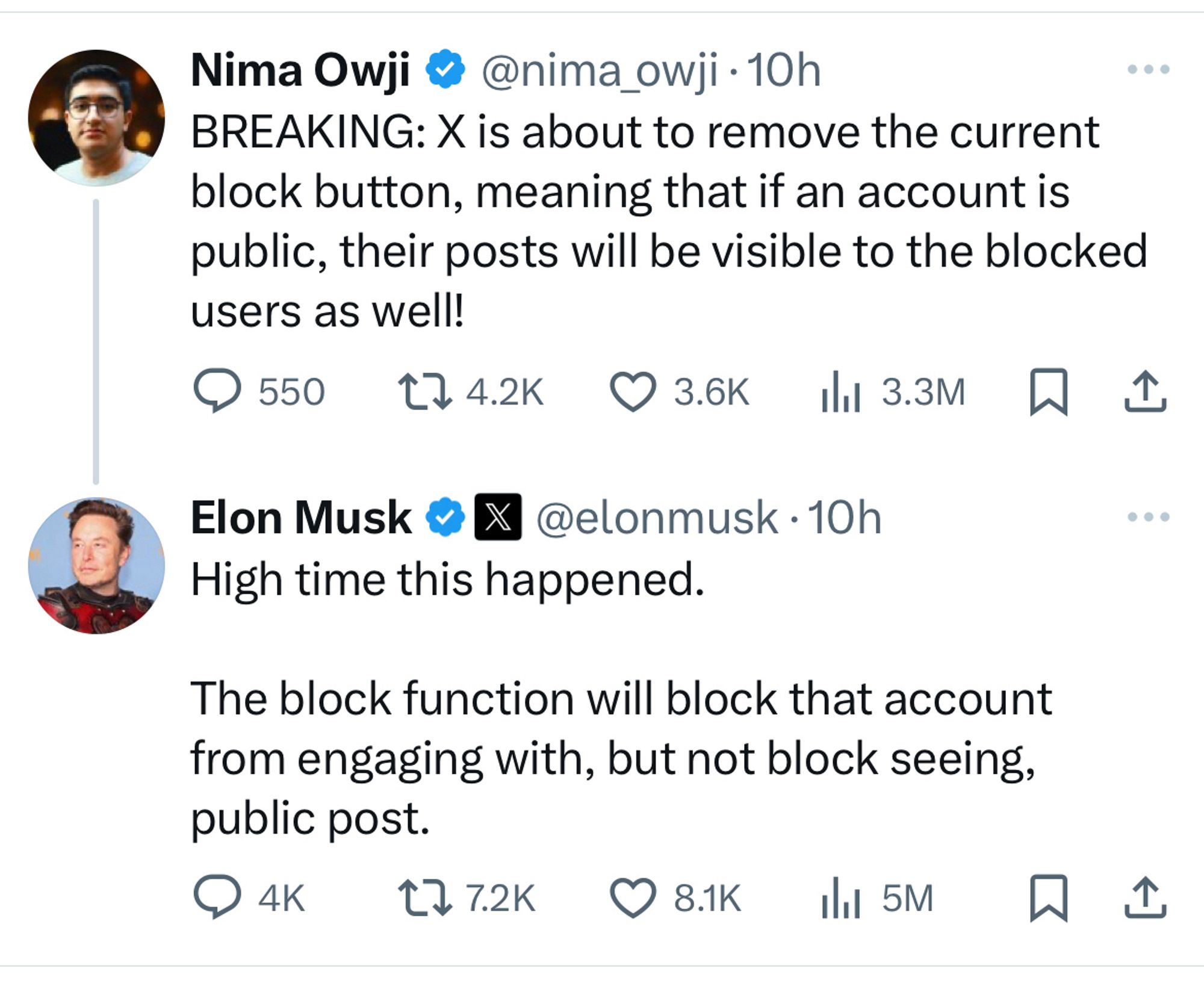Image resolution: width=1204 pixels, height=986 pixels.
Task: Click the Elon Musk display name
Action: tap(301, 518)
